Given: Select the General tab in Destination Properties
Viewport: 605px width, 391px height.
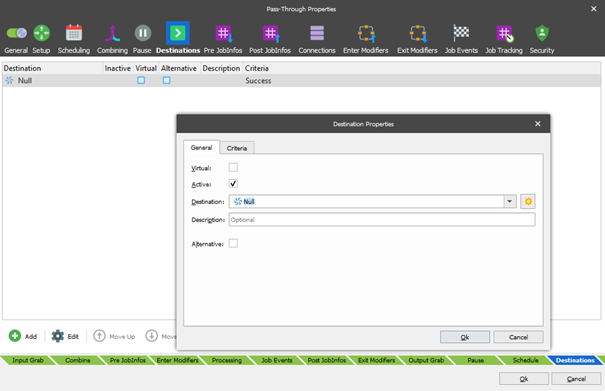Looking at the screenshot, I should point(201,147).
